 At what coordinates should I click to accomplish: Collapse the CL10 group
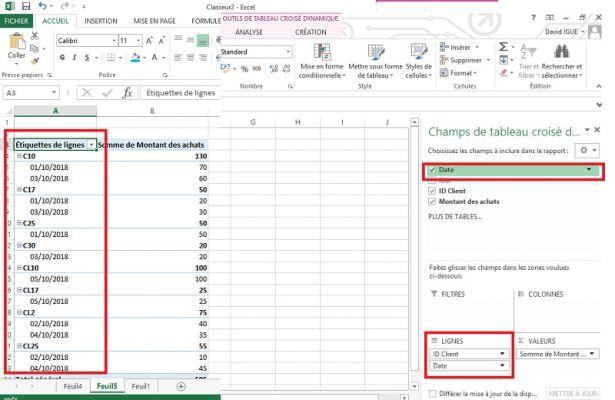[19, 268]
